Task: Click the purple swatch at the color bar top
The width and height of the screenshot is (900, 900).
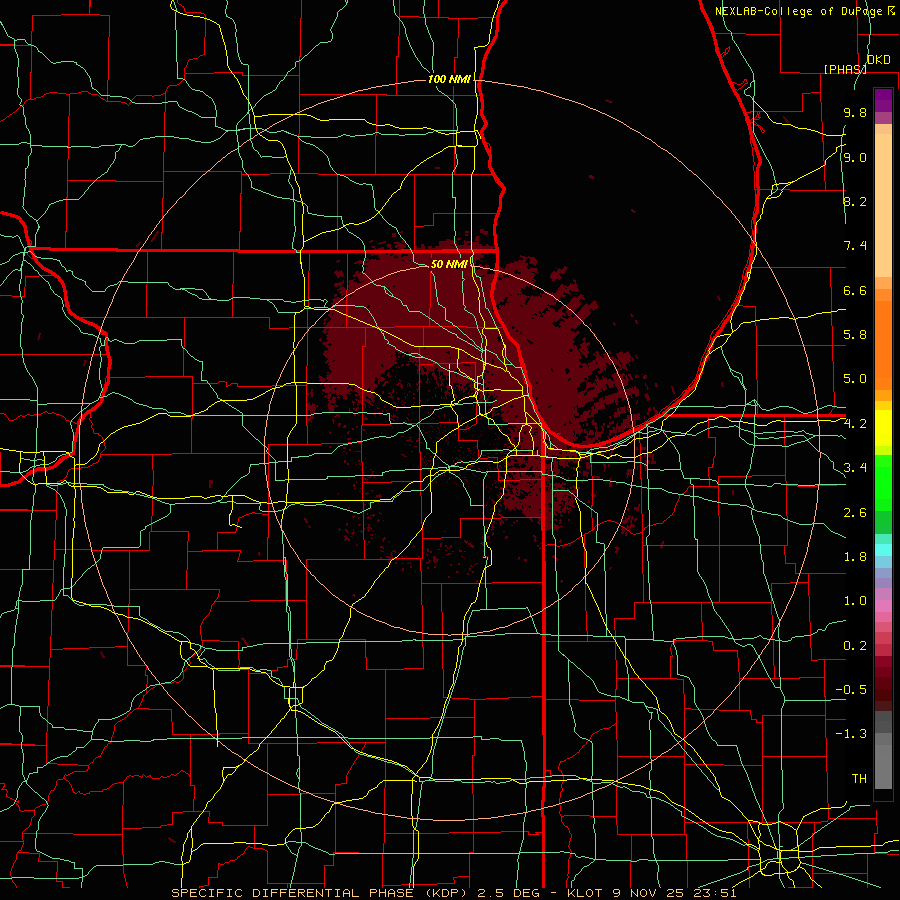Action: (883, 100)
